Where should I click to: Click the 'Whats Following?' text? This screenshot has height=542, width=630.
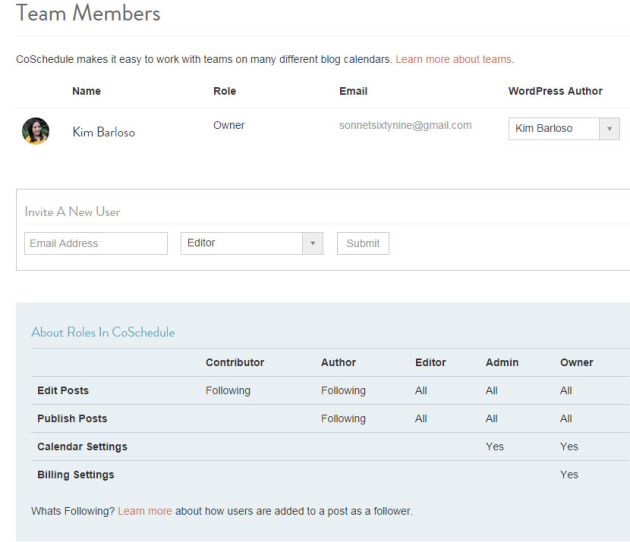pos(73,511)
